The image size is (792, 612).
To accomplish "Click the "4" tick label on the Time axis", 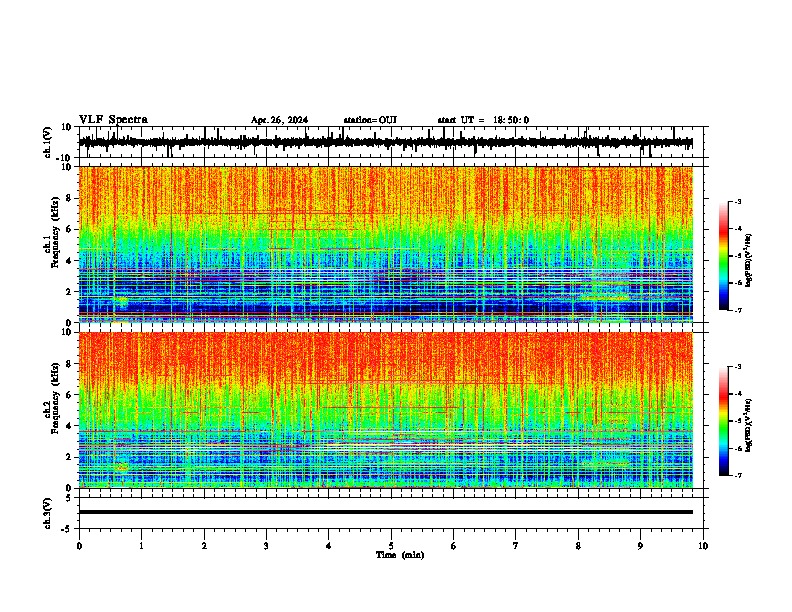I will pyautogui.click(x=329, y=546).
